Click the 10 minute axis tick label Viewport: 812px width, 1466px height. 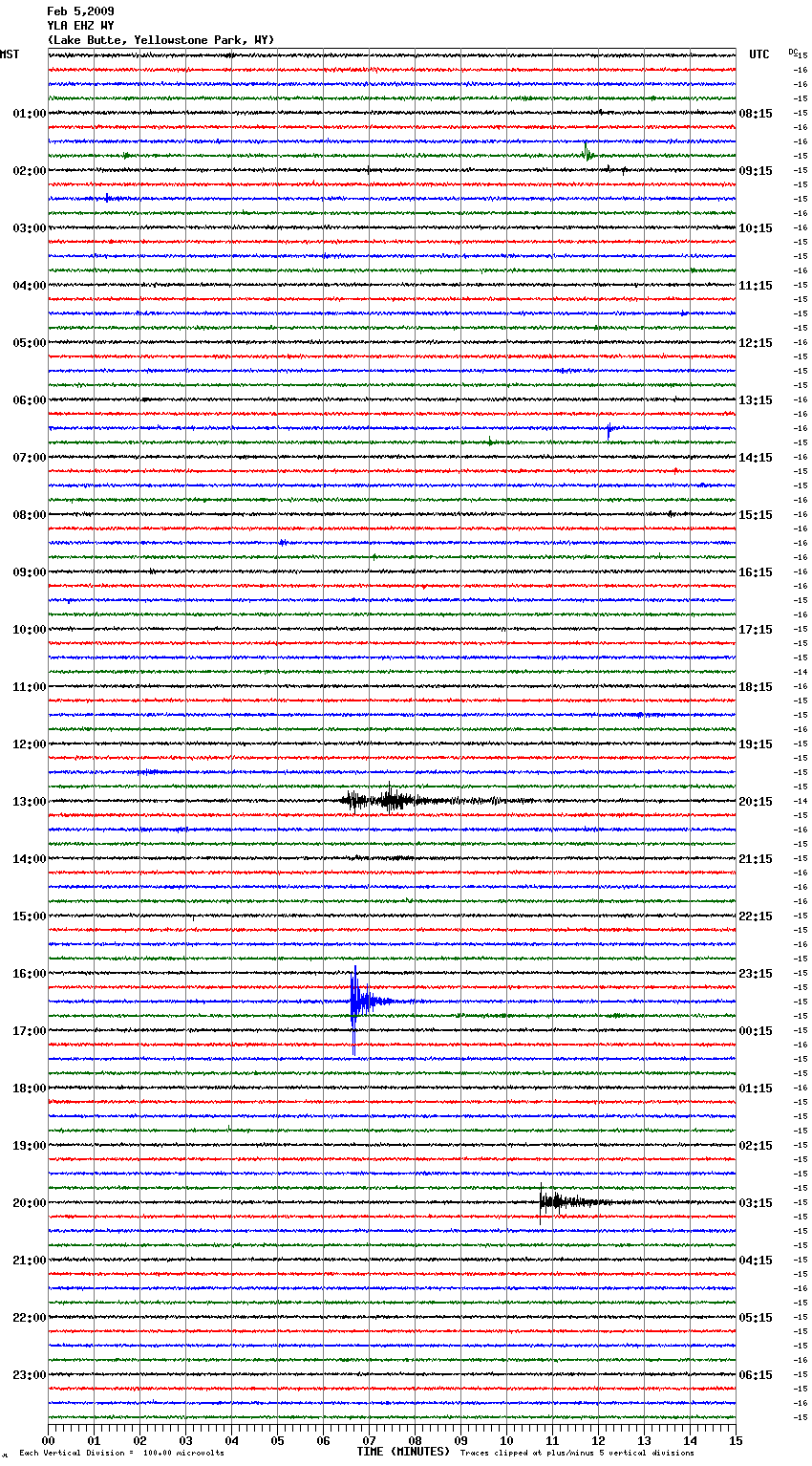tap(506, 1440)
